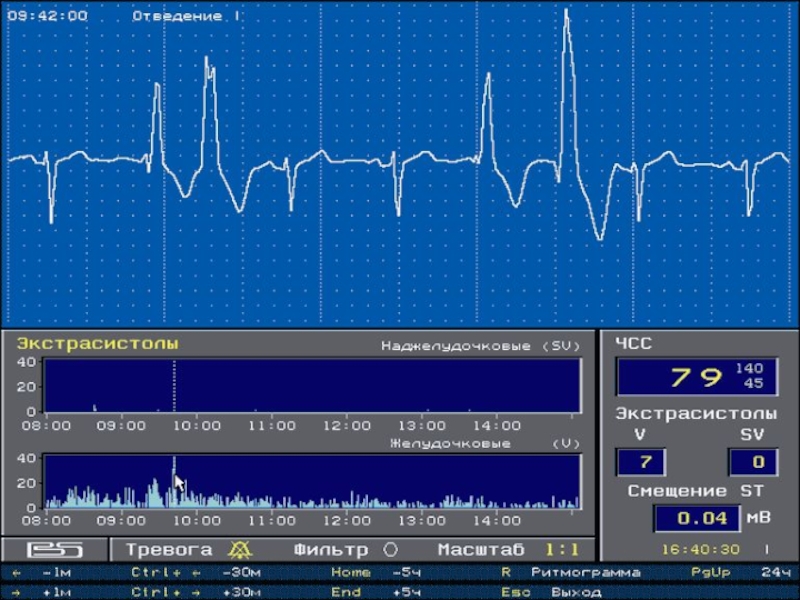This screenshot has width=800, height=600.
Task: Click the Home -5ч shortcut
Action: coord(376,572)
